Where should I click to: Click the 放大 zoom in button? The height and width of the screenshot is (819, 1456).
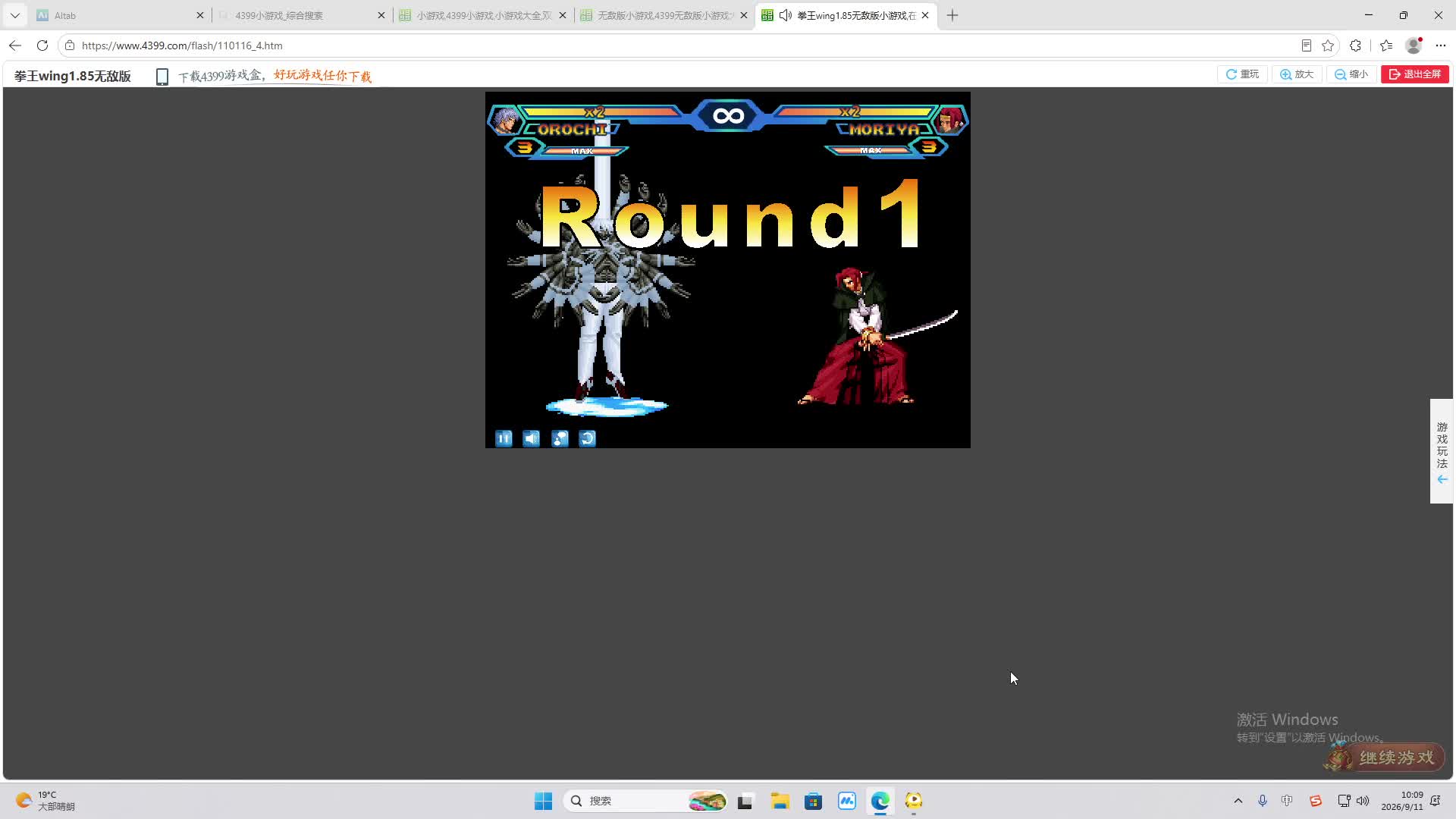1297,74
